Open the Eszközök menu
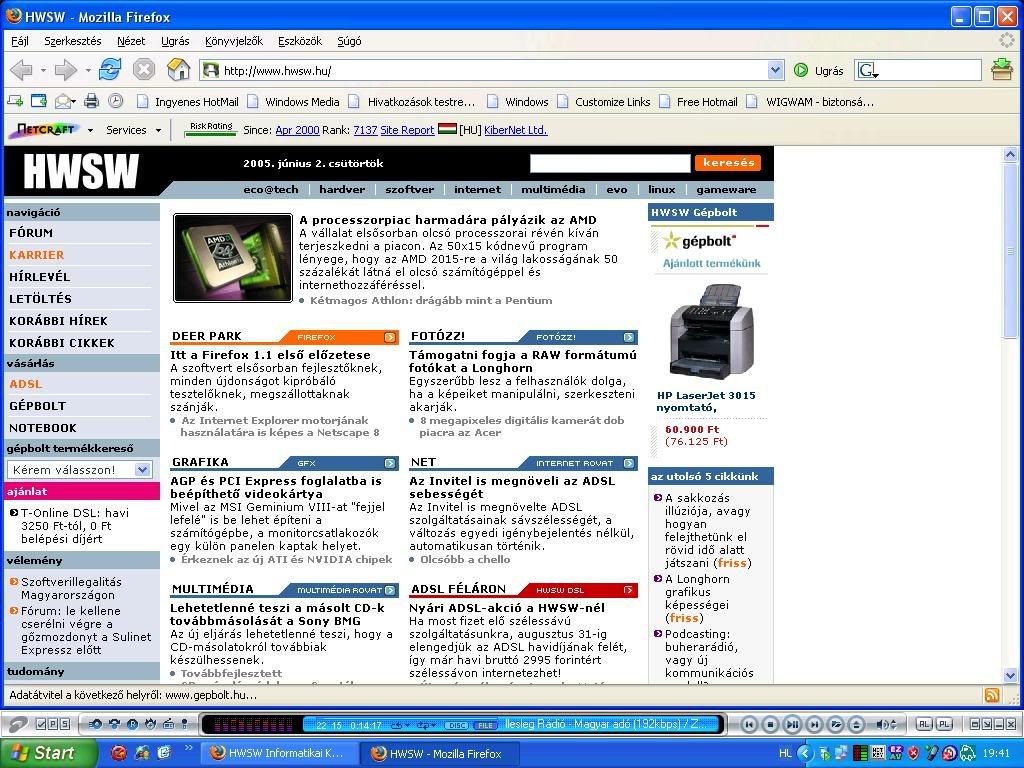1024x768 pixels. 300,41
